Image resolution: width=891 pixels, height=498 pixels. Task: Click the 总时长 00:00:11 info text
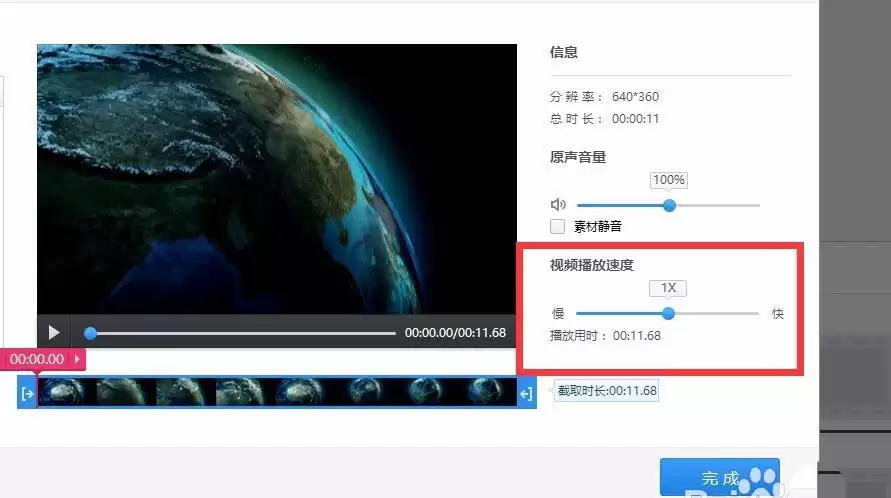tap(604, 119)
